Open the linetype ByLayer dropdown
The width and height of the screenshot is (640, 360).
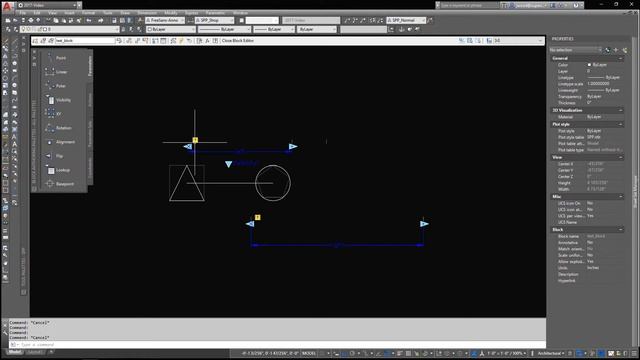224,29
